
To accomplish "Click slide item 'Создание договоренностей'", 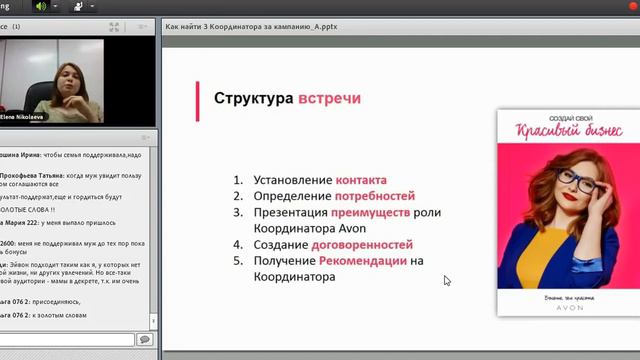I will (x=333, y=244).
